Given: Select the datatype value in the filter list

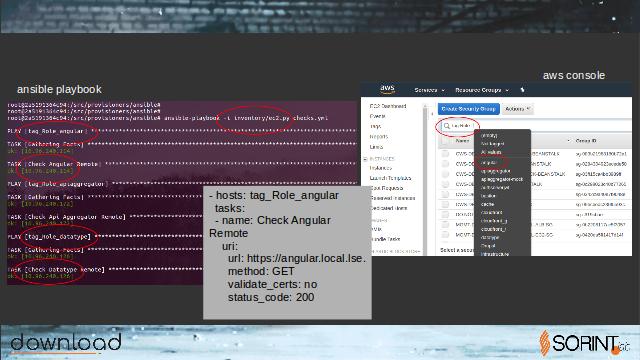Looking at the screenshot, I should (x=490, y=237).
